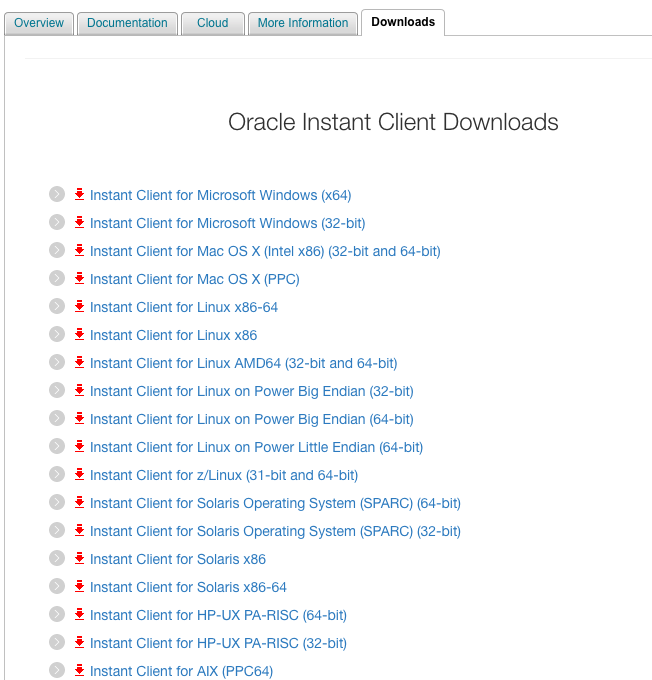Click gray arrow bullet beside Power Big Endian (32-bit)

pyautogui.click(x=57, y=390)
